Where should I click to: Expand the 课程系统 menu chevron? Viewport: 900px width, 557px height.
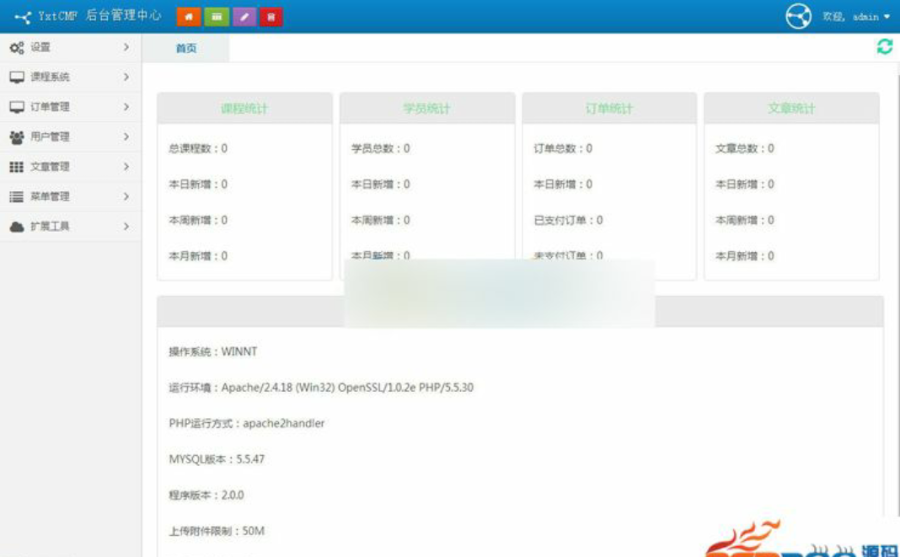126,77
